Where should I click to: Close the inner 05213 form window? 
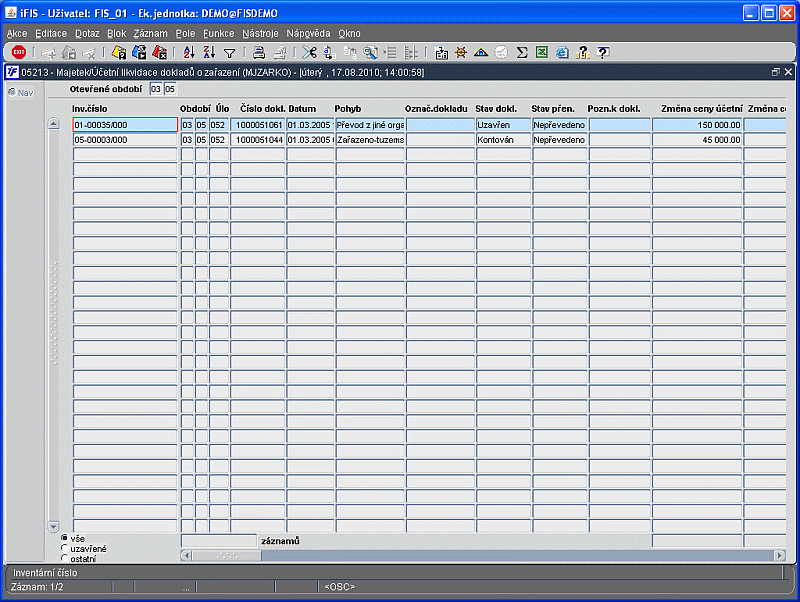click(788, 72)
